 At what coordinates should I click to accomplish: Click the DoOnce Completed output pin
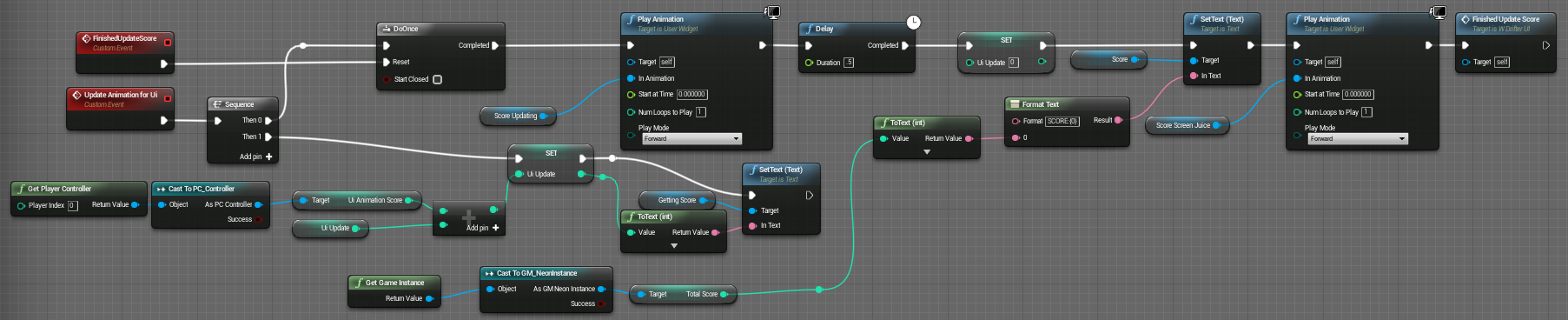coord(495,45)
